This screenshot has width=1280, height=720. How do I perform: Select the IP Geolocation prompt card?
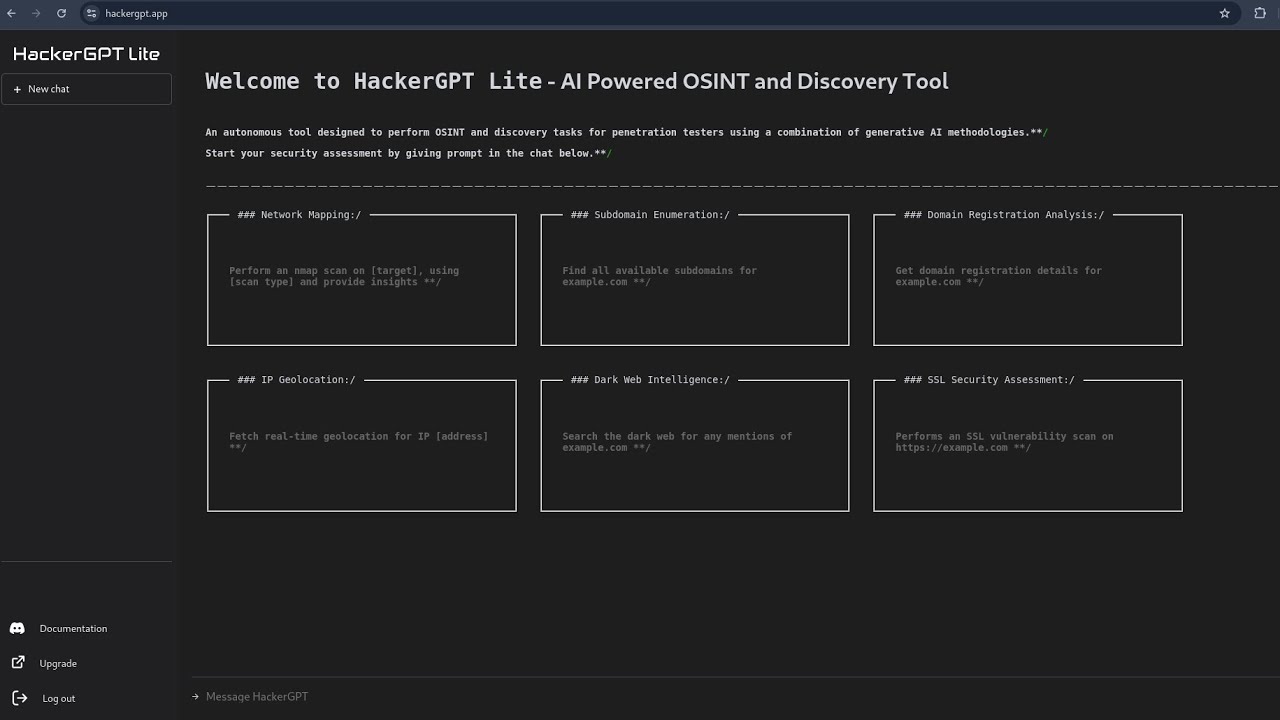(x=362, y=445)
